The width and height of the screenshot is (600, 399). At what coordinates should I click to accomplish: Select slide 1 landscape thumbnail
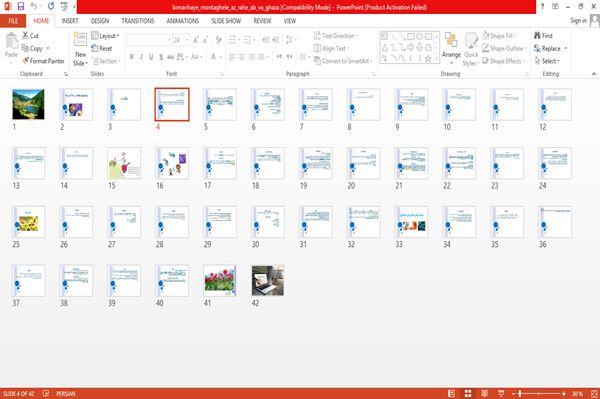tap(28, 104)
